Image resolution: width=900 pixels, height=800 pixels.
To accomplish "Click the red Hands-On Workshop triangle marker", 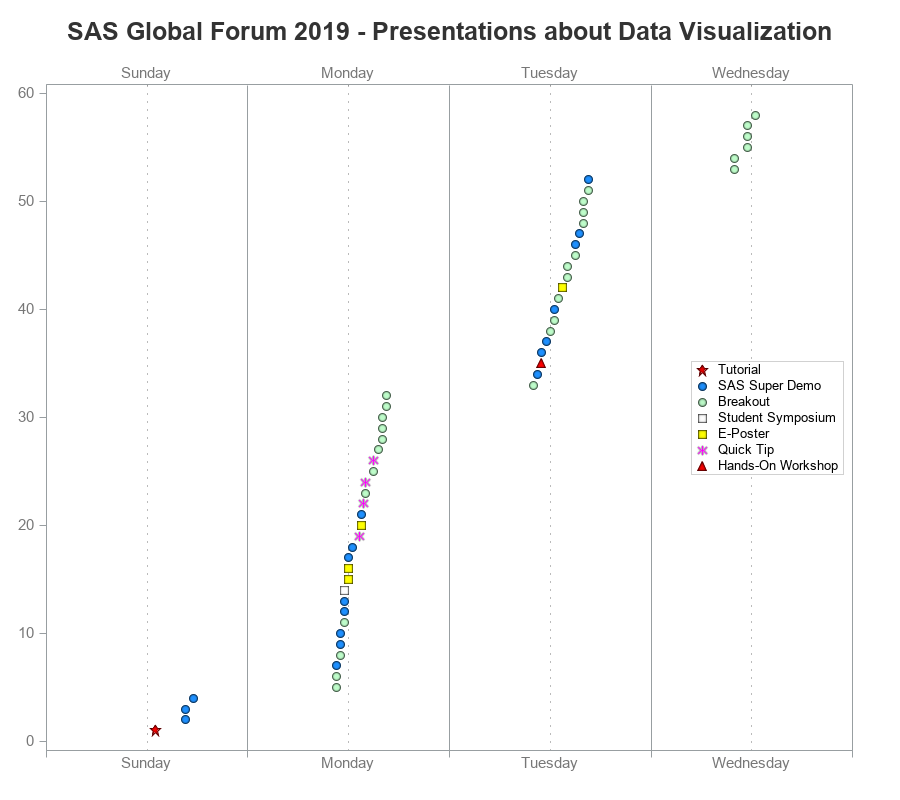I will click(x=541, y=363).
